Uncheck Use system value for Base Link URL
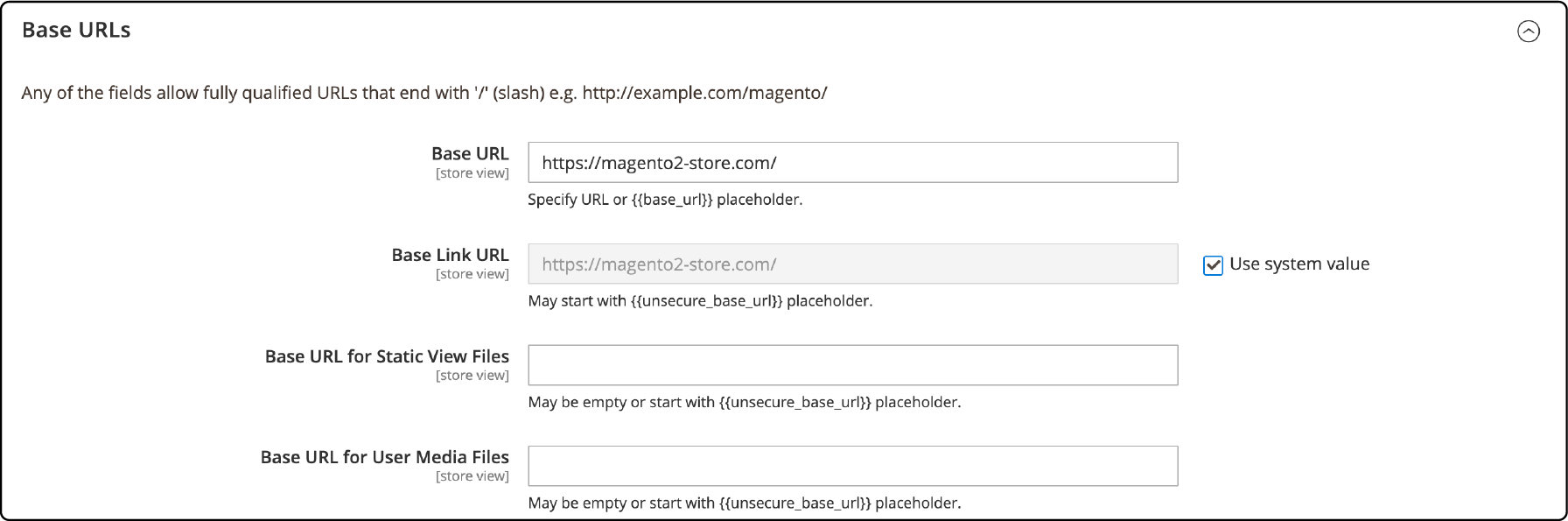Viewport: 1568px width, 521px height. tap(1213, 265)
